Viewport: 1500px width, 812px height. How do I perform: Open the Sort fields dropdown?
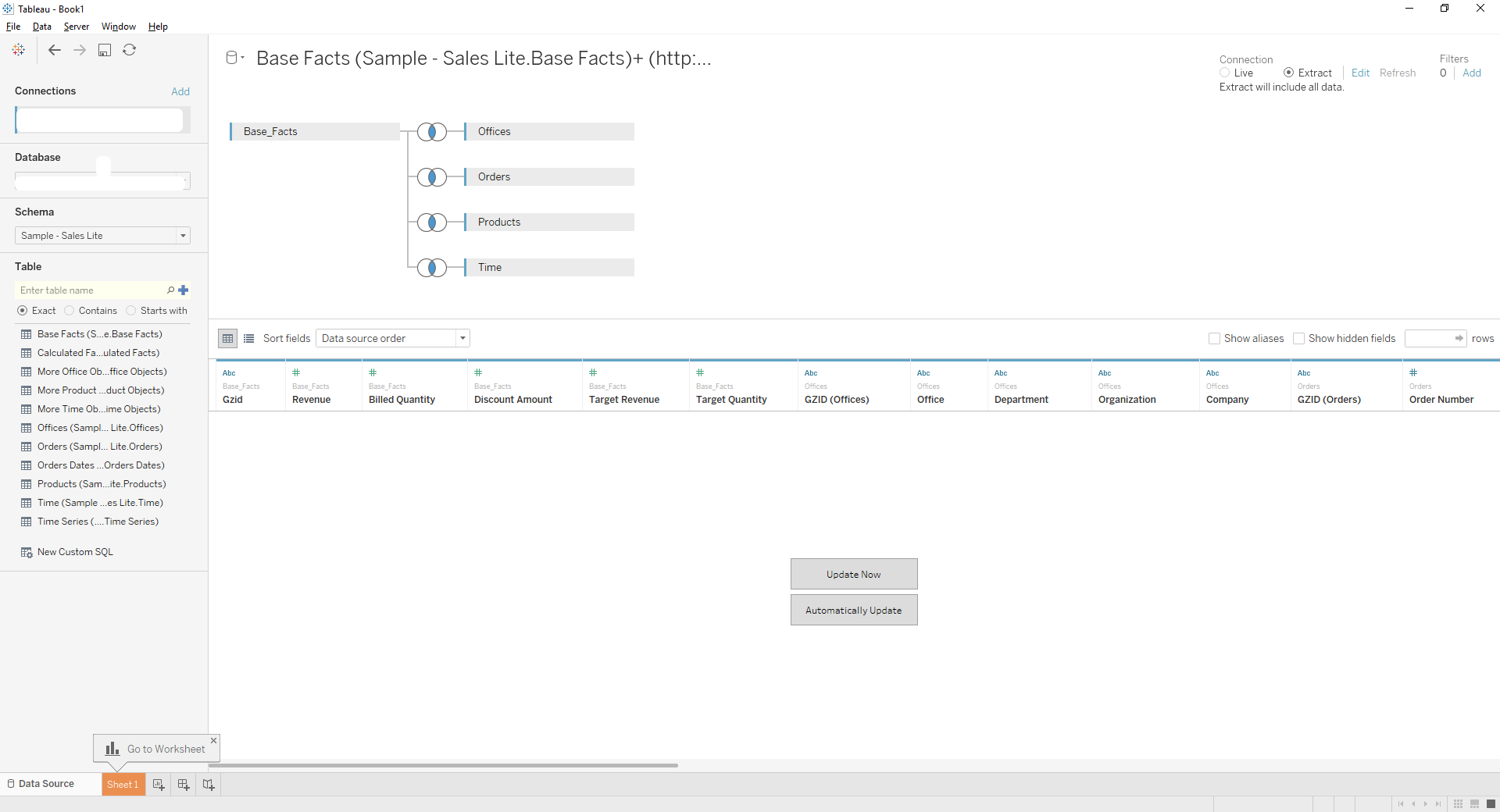pos(393,338)
